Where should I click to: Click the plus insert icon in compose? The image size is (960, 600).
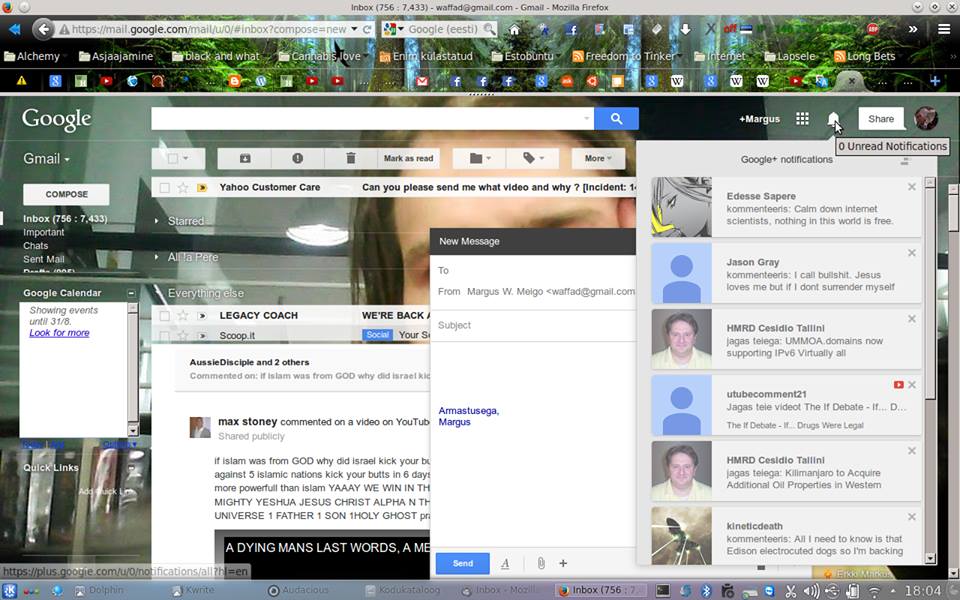(x=563, y=563)
